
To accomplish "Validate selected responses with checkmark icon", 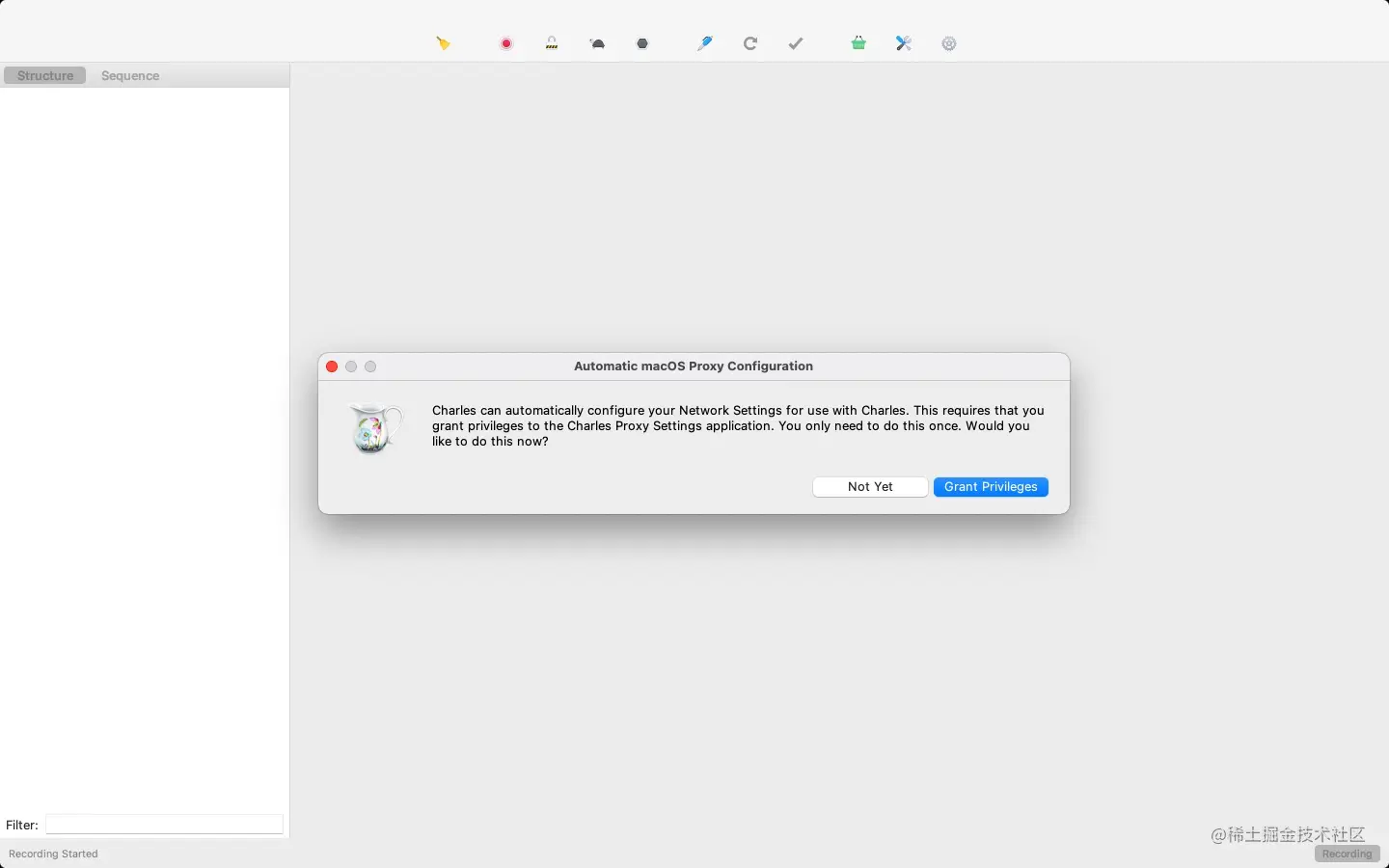I will tap(796, 43).
